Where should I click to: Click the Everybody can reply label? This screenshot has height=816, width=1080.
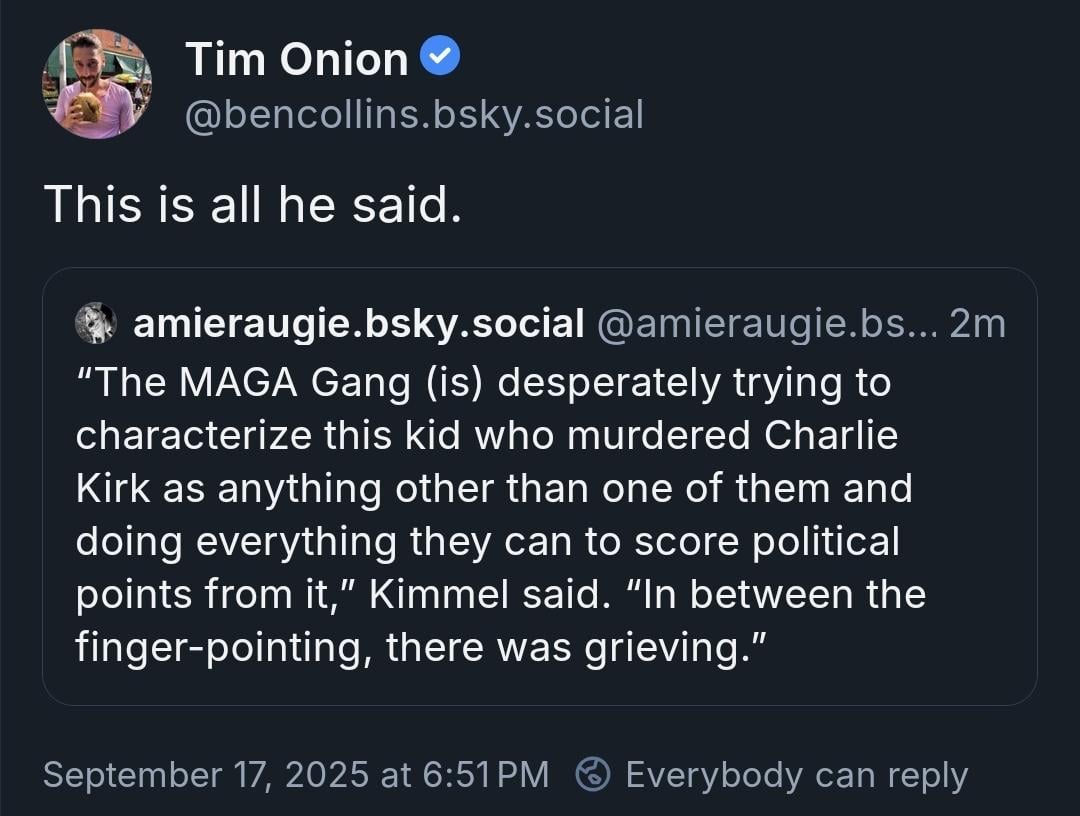(x=797, y=775)
